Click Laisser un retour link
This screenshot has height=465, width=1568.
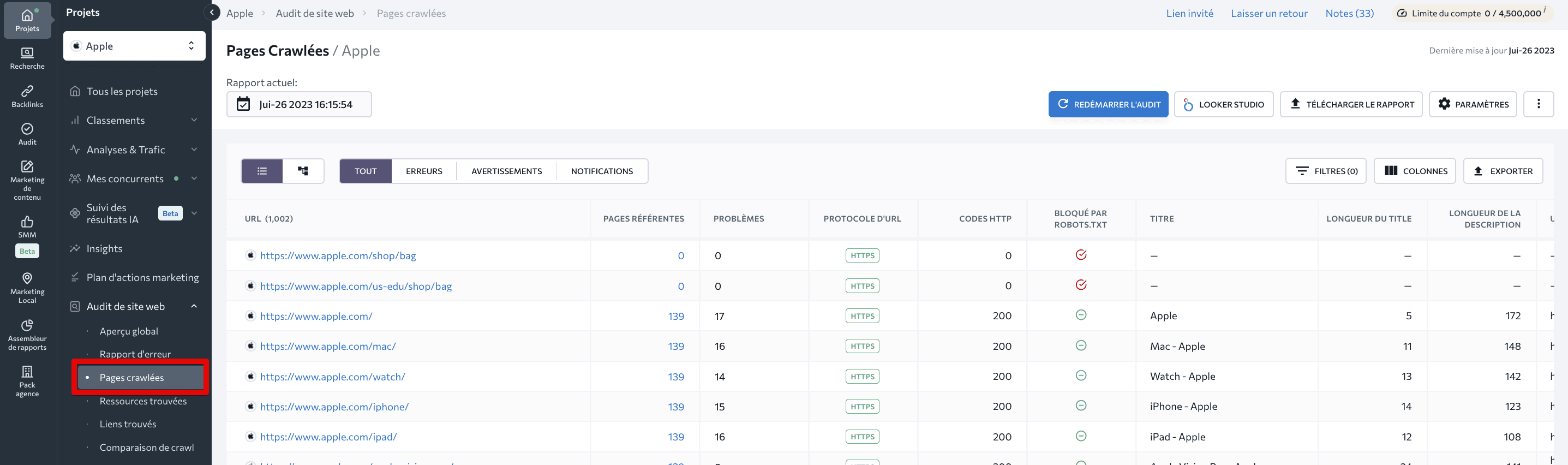1269,14
